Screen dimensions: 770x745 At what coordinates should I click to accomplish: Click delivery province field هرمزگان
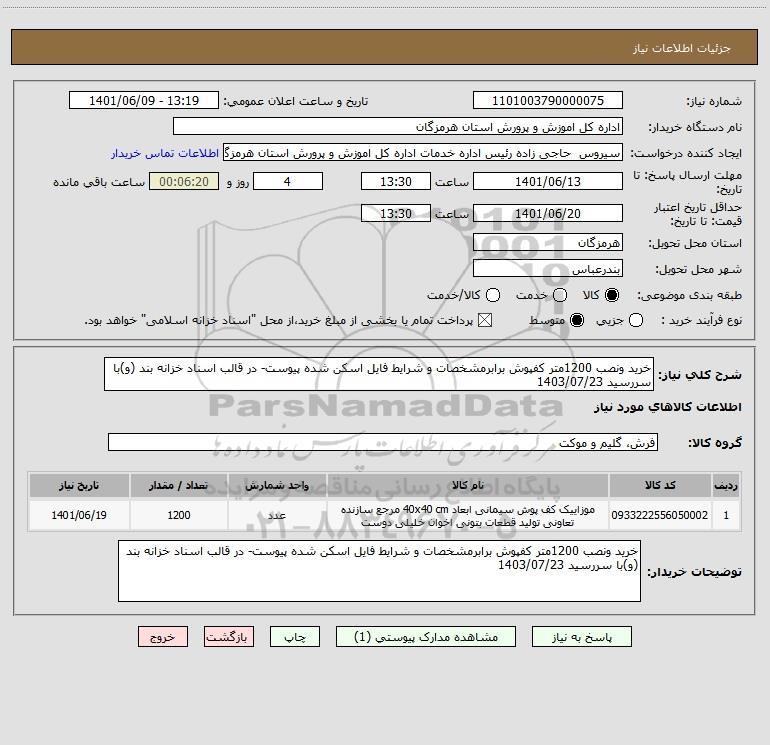(548, 243)
